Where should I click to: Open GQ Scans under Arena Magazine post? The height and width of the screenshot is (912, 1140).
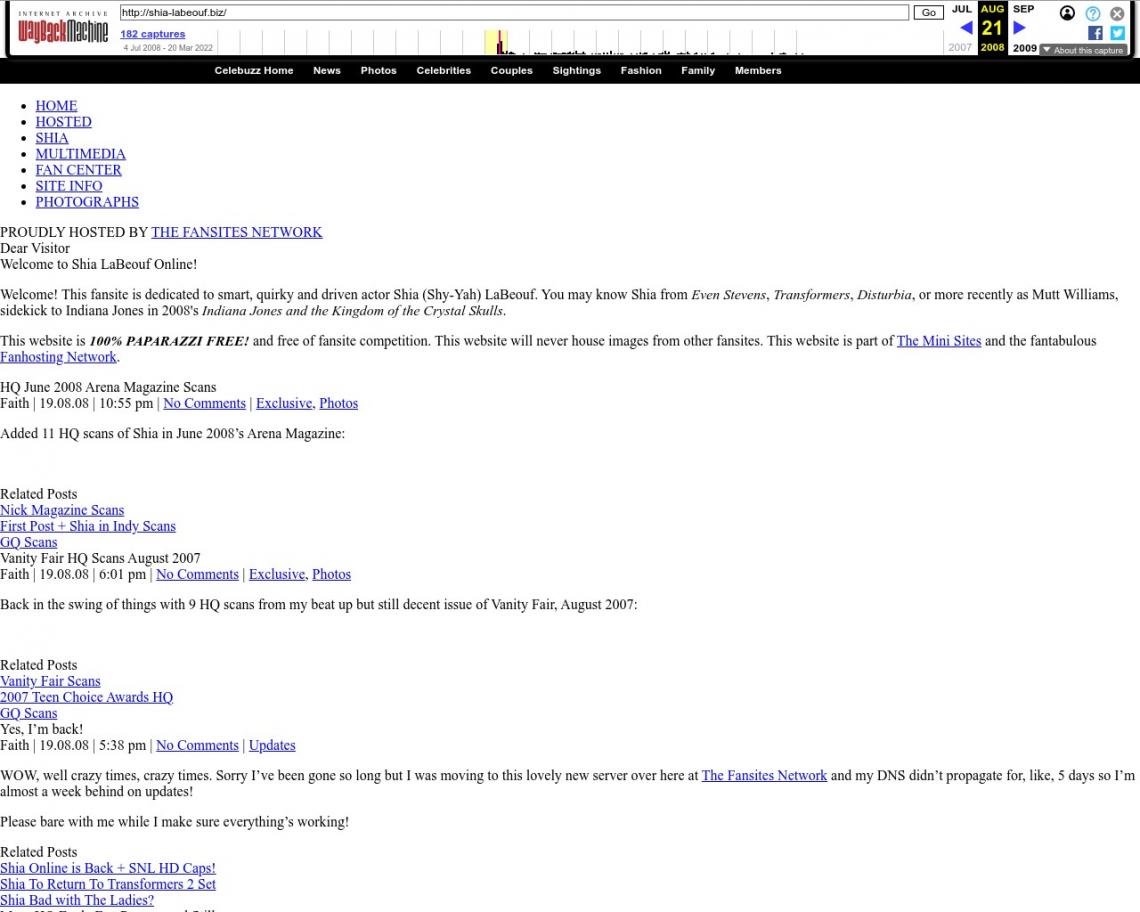tap(28, 543)
